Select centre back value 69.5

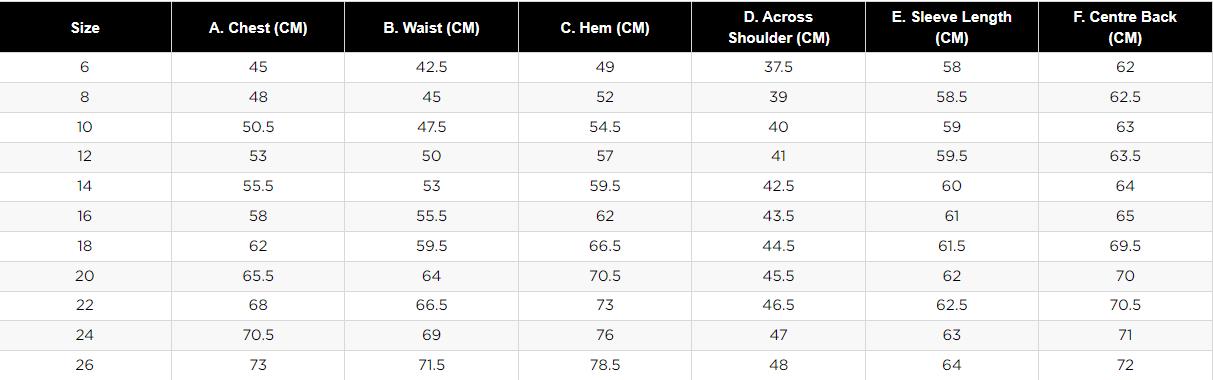point(1125,246)
